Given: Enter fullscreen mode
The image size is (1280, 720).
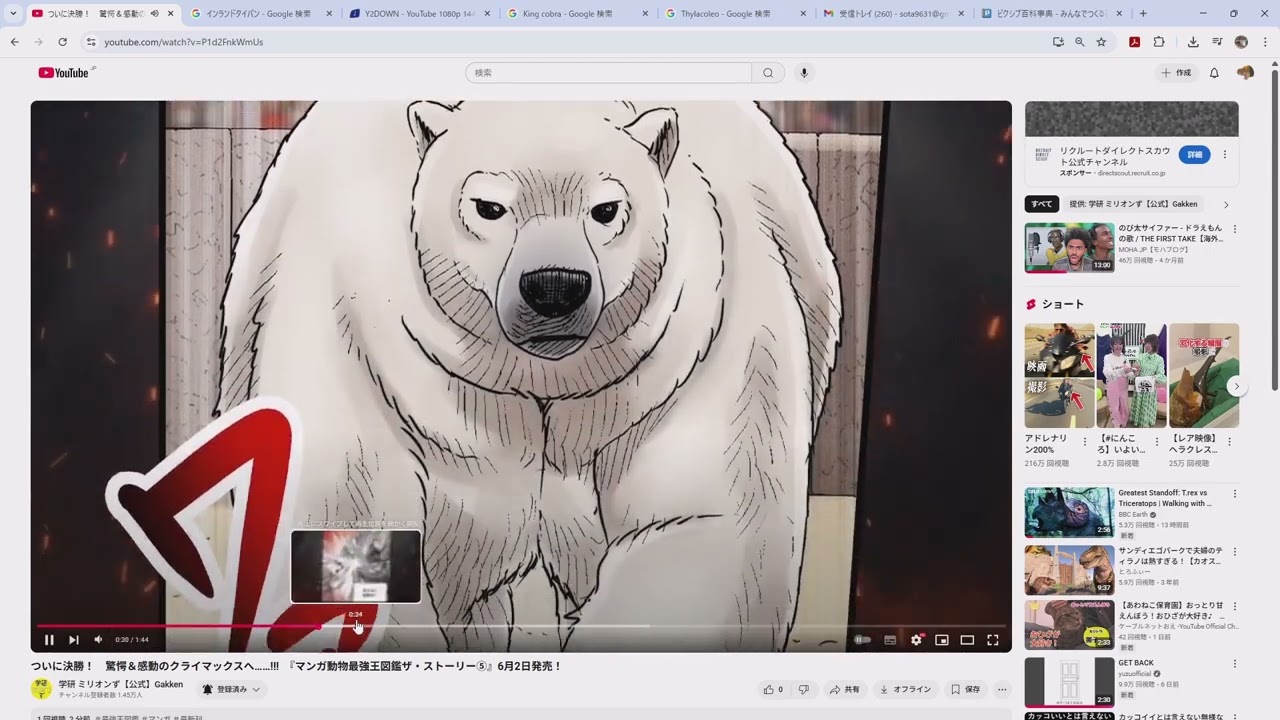Looking at the screenshot, I should pyautogui.click(x=993, y=640).
